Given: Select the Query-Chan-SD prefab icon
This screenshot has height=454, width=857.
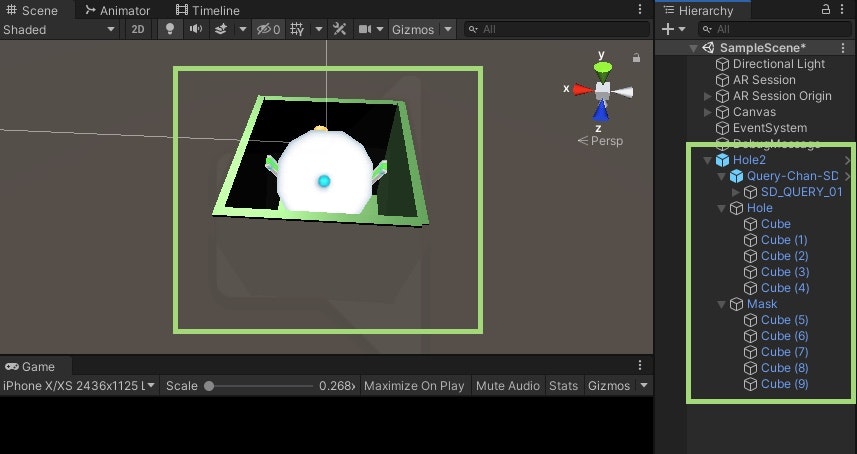Looking at the screenshot, I should pos(737,176).
